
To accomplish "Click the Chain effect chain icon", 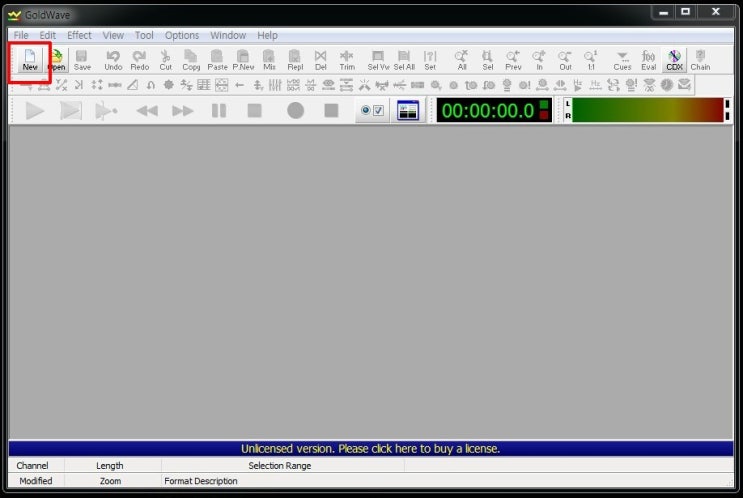I will pyautogui.click(x=700, y=60).
